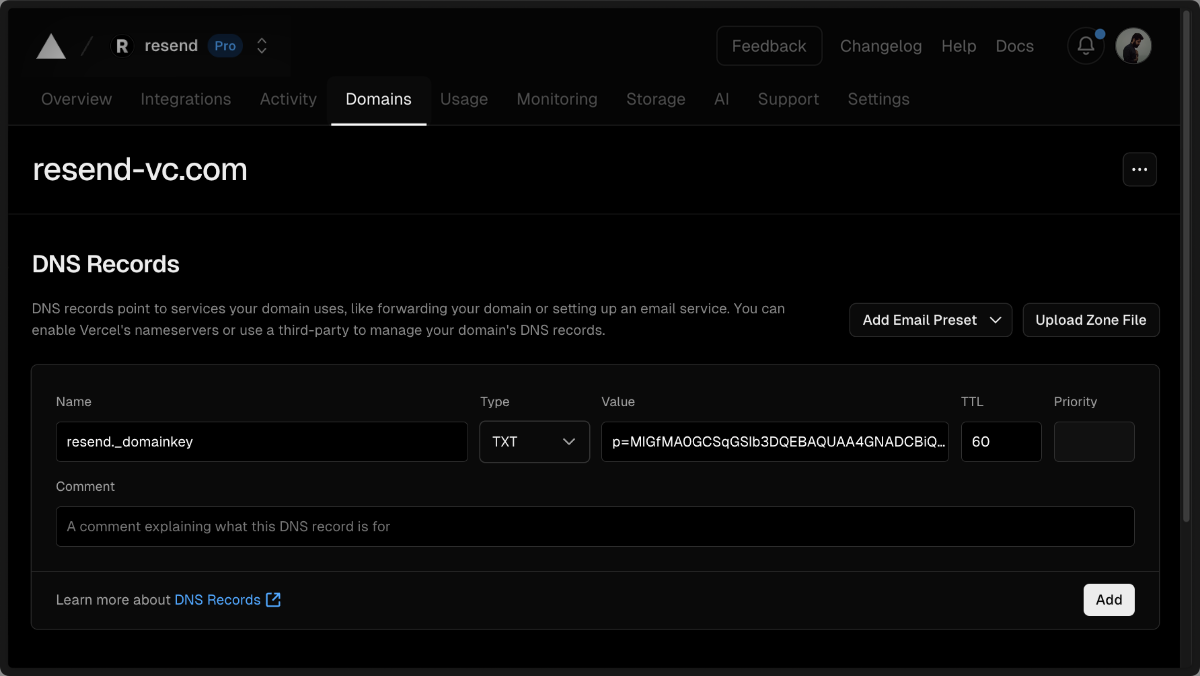The height and width of the screenshot is (676, 1200).
Task: Switch to the Integrations tab
Action: coord(186,99)
